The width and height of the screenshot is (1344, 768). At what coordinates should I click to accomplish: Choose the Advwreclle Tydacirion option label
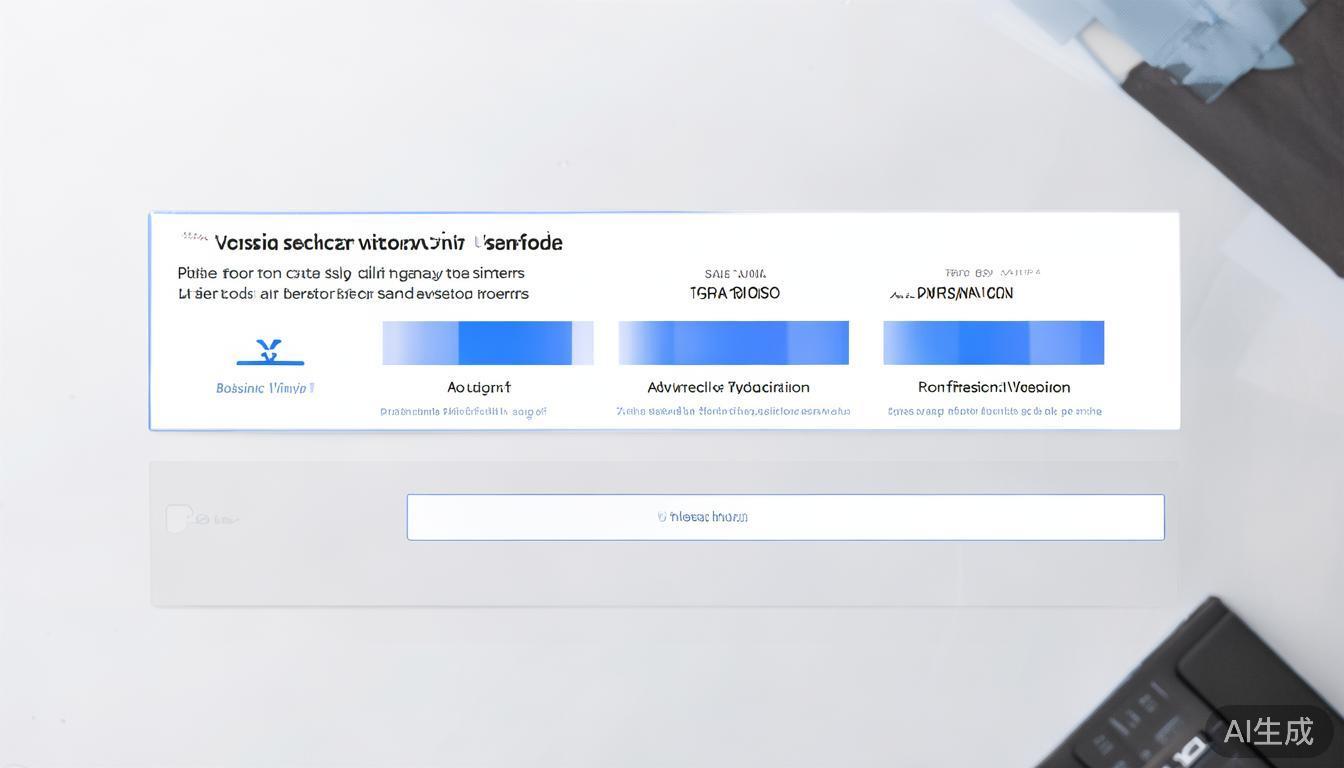(x=728, y=387)
